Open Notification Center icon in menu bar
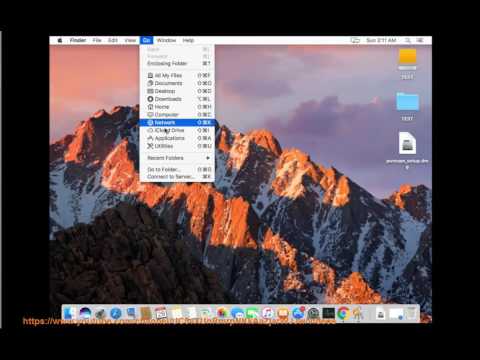 coord(420,40)
